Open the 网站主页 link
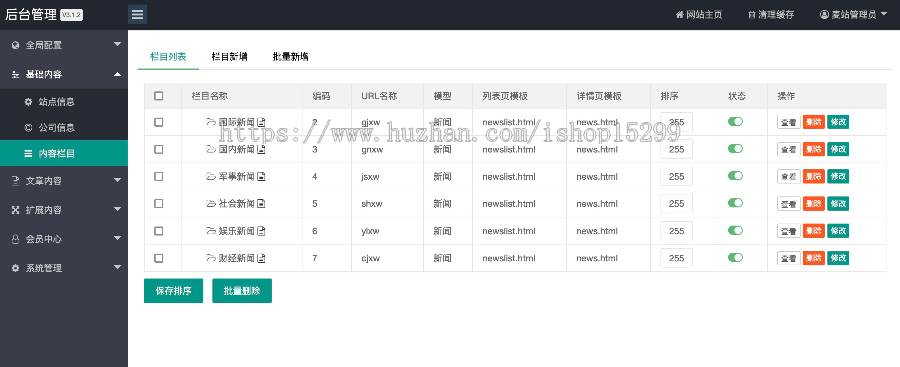This screenshot has height=367, width=900. [699, 15]
